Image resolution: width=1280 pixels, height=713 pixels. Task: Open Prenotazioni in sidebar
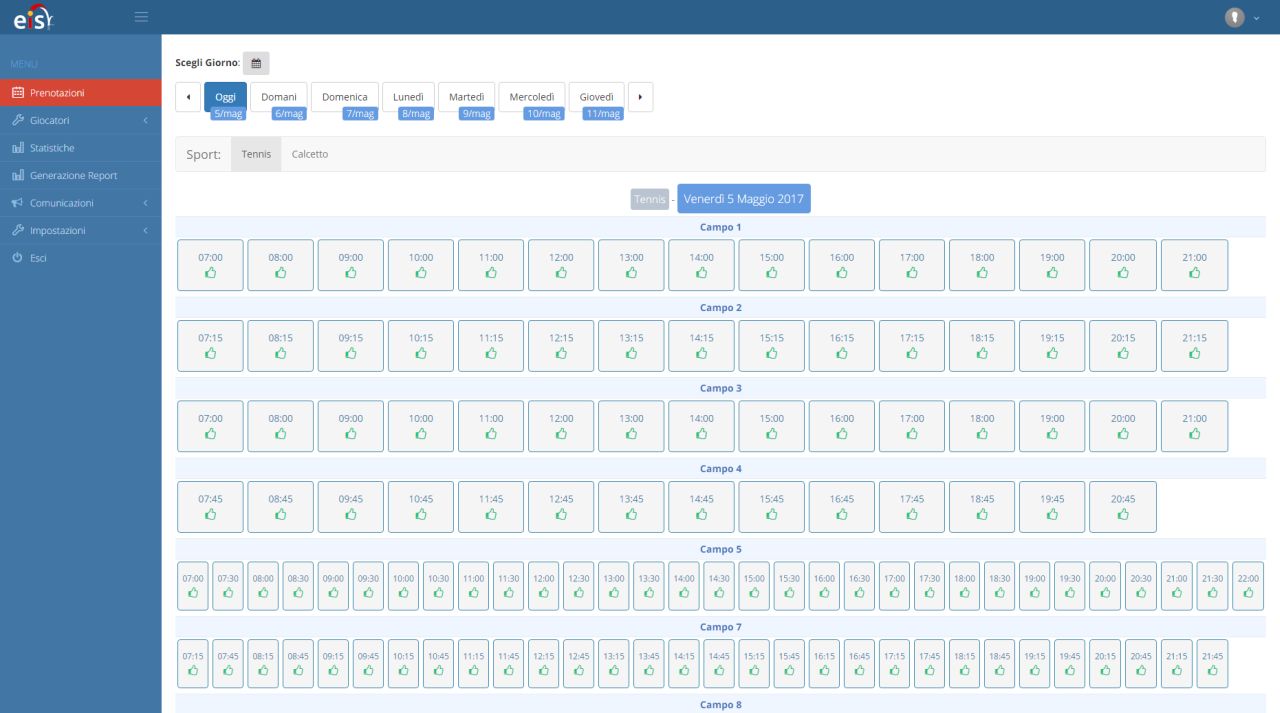[80, 93]
